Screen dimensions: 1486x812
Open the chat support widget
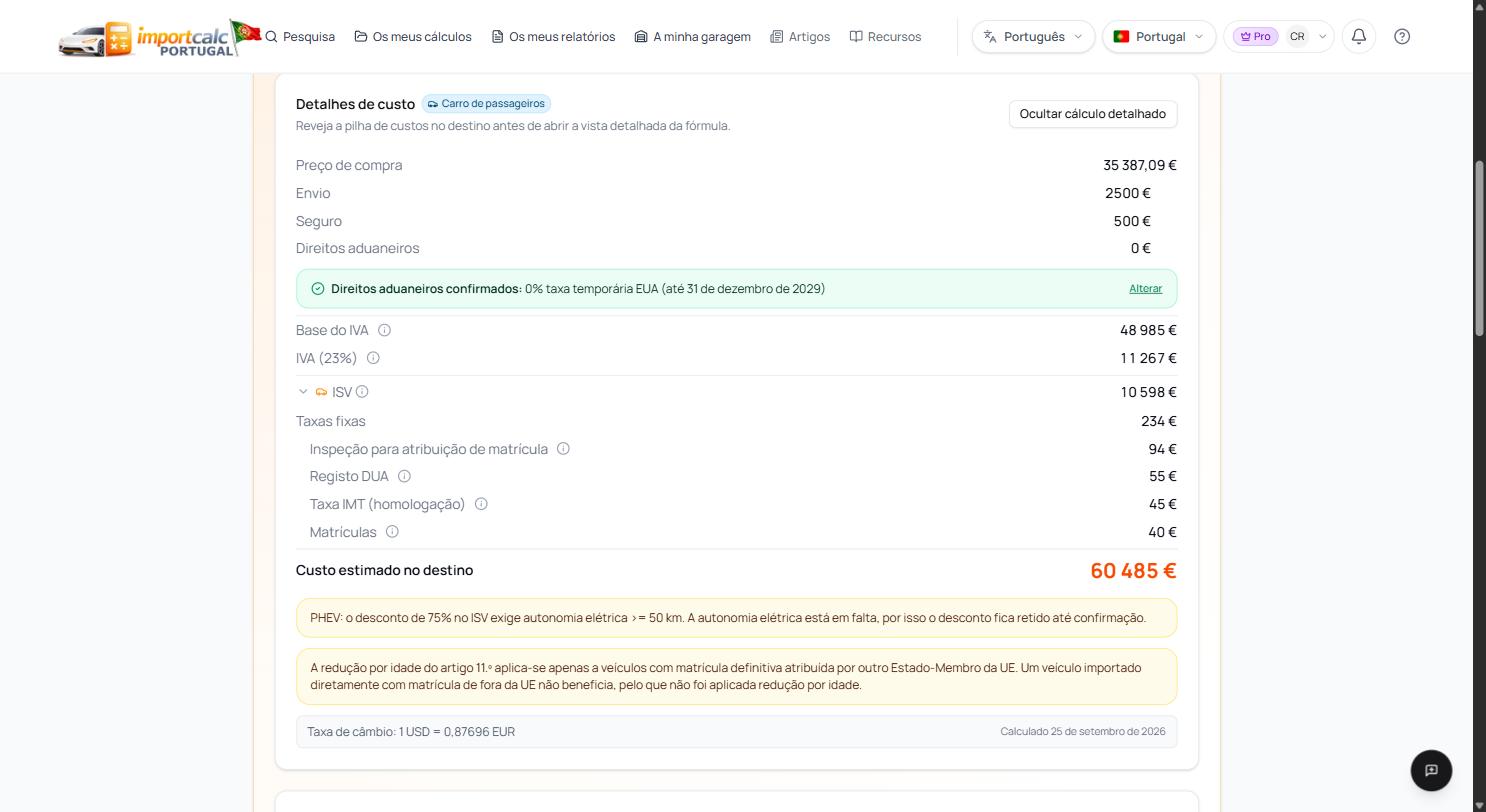point(1431,770)
